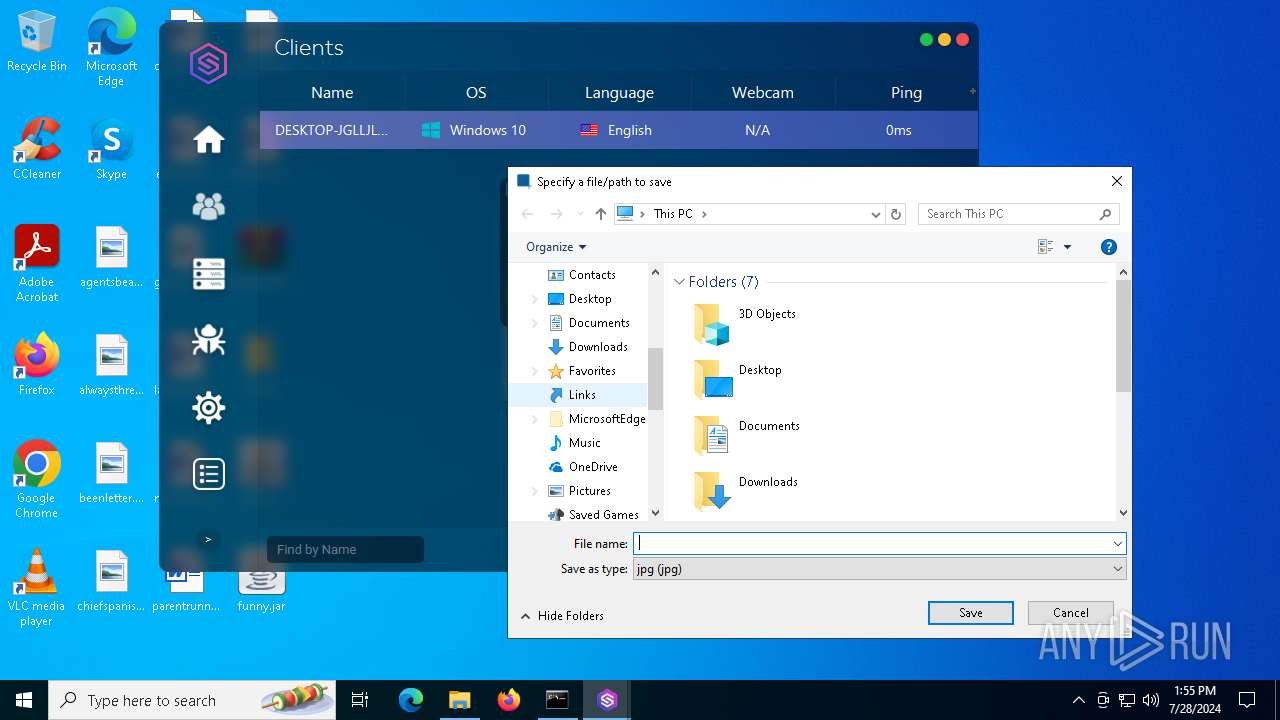The height and width of the screenshot is (720, 1280).
Task: Open dialog Help question mark
Action: pyautogui.click(x=1108, y=247)
